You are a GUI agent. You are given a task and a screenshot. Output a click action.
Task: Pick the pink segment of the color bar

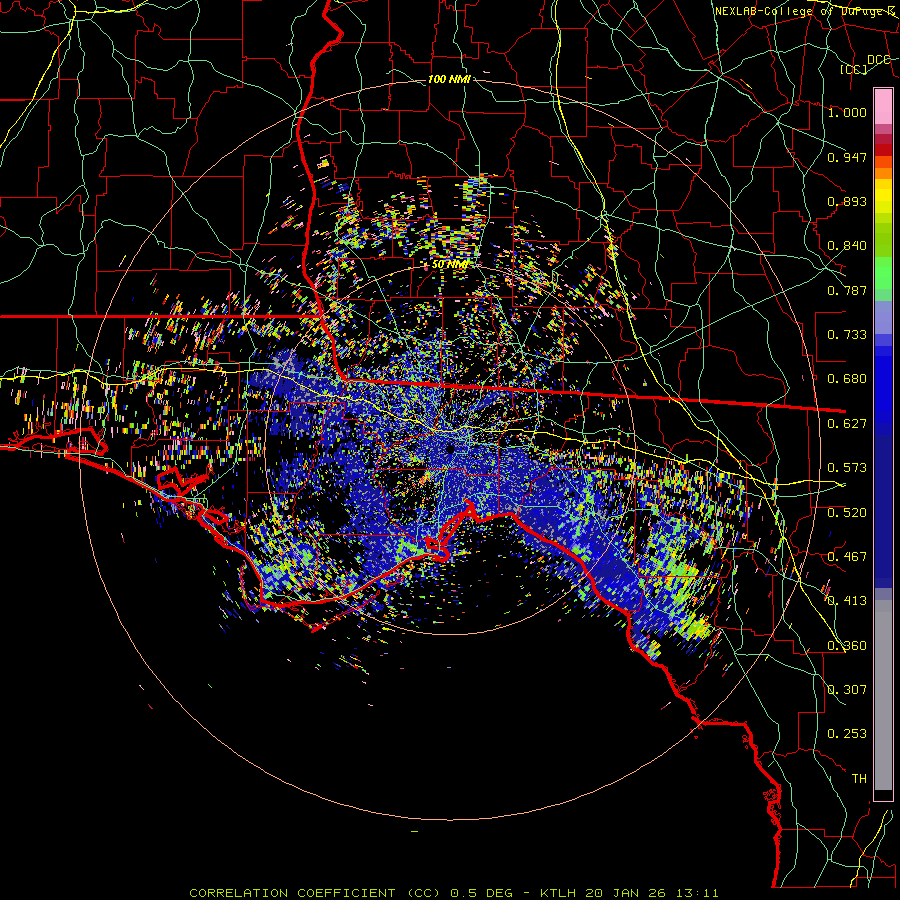click(883, 107)
